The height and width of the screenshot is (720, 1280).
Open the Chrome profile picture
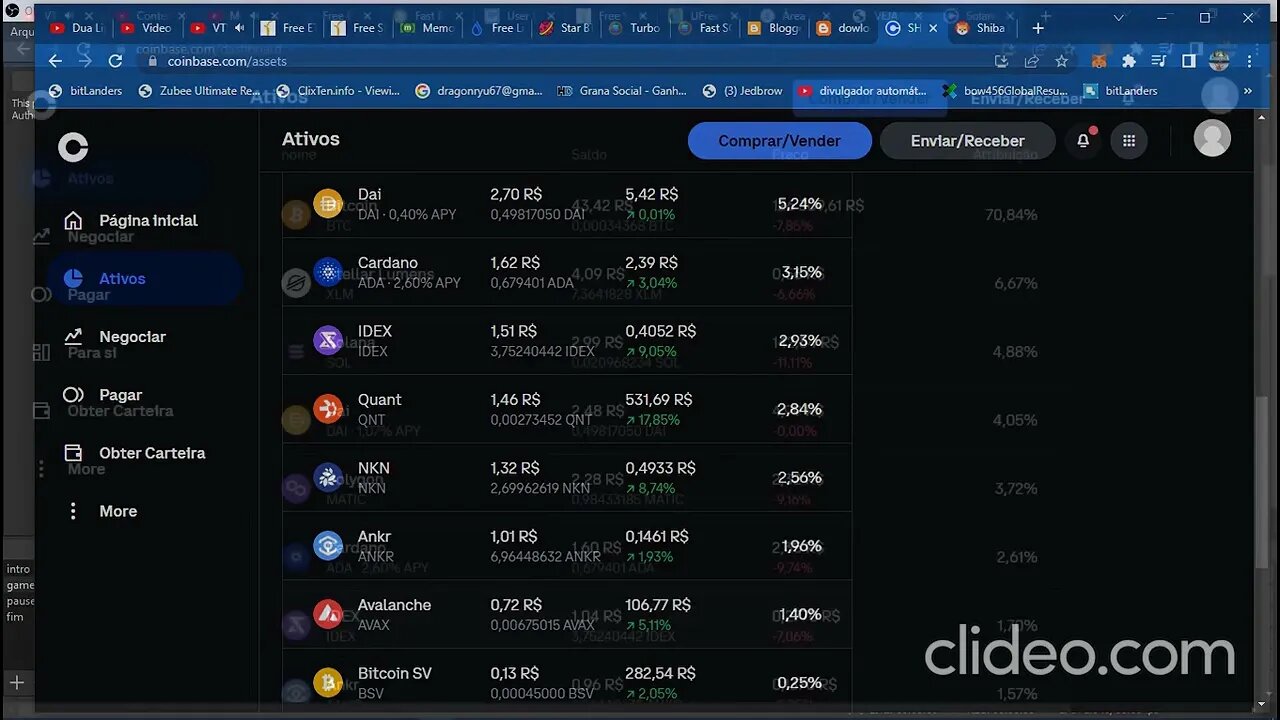pos(1220,61)
